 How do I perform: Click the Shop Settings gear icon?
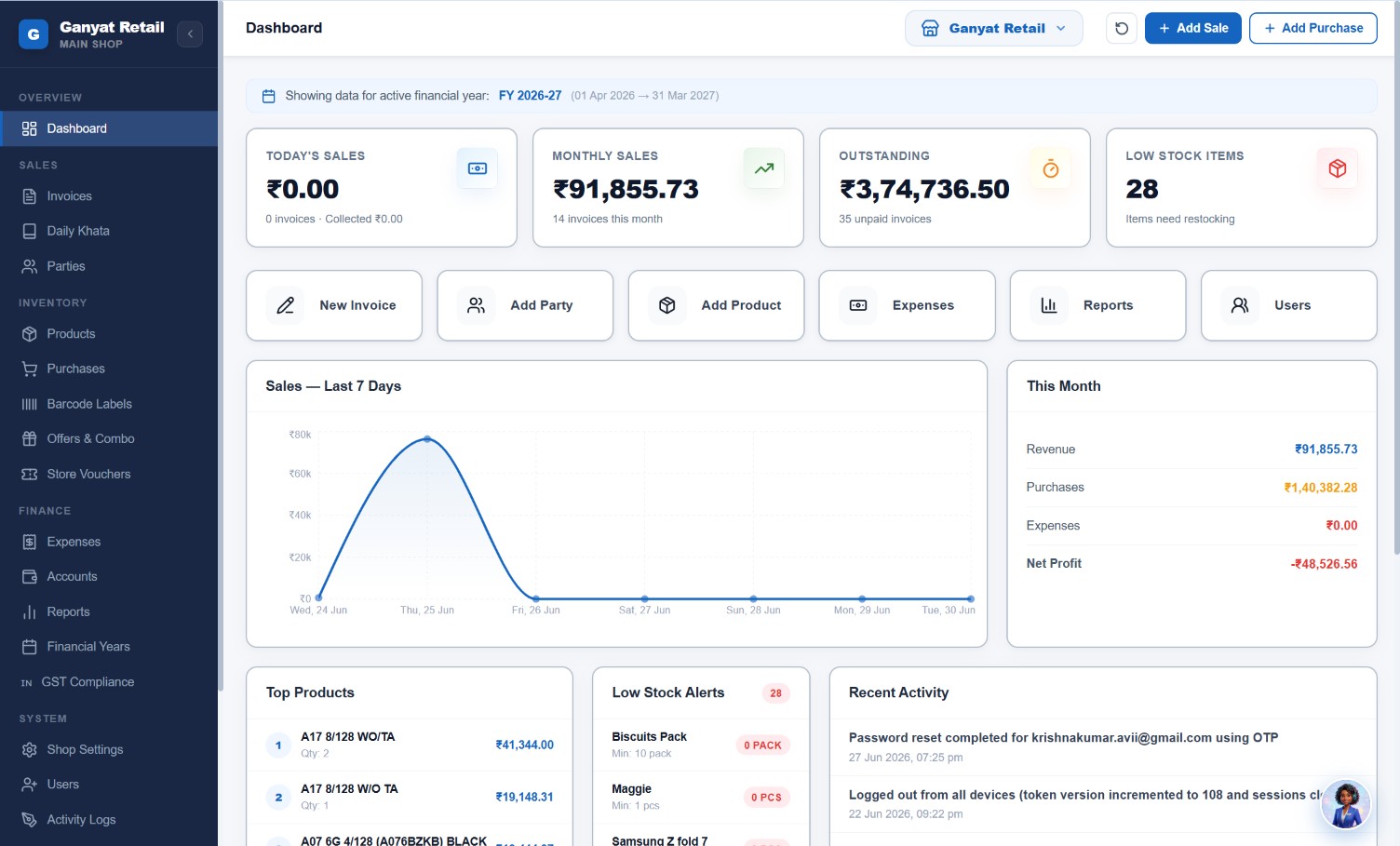pos(30,749)
